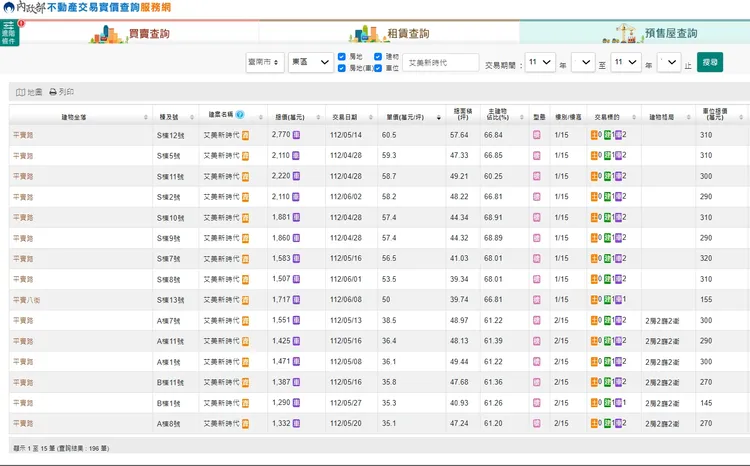Click the green 搜尋 search button

tap(710, 62)
